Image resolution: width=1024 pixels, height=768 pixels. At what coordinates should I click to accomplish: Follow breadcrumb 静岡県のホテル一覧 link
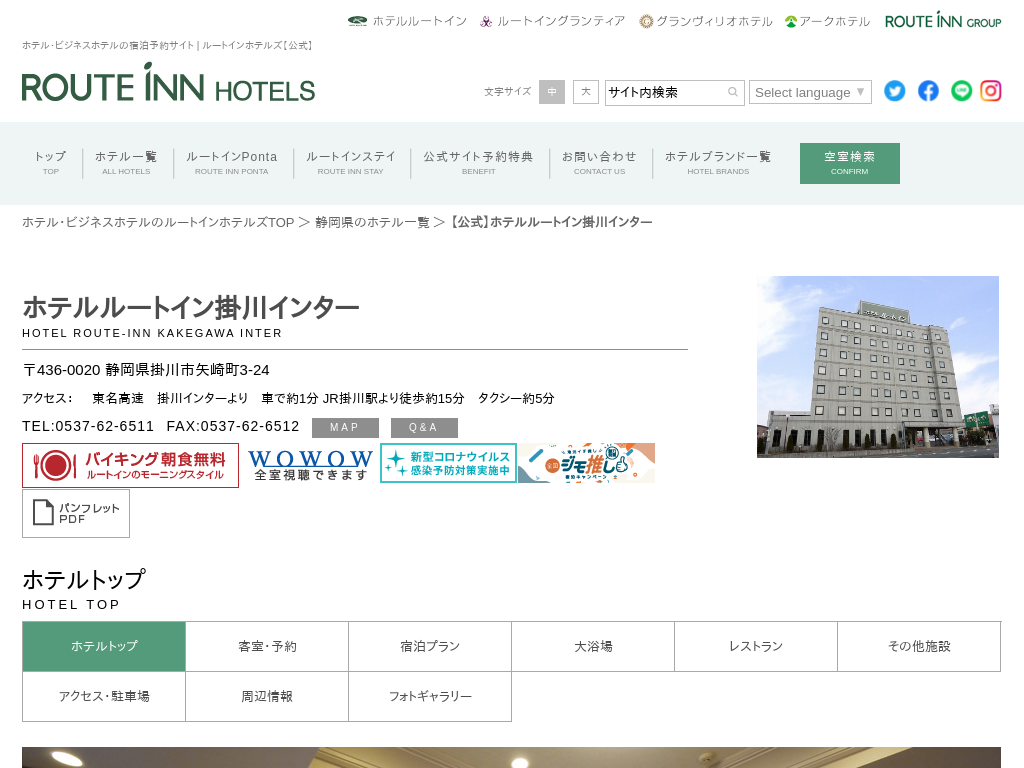coord(372,222)
